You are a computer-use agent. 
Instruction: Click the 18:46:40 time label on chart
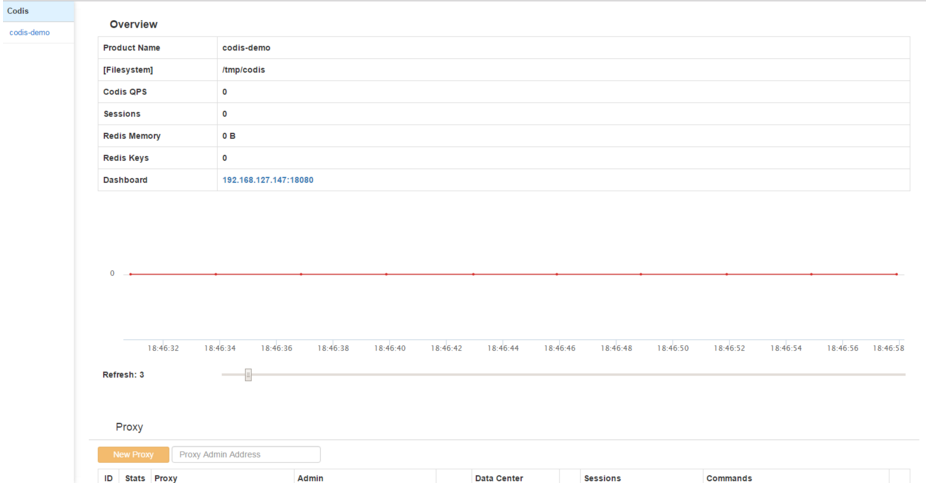coord(390,348)
